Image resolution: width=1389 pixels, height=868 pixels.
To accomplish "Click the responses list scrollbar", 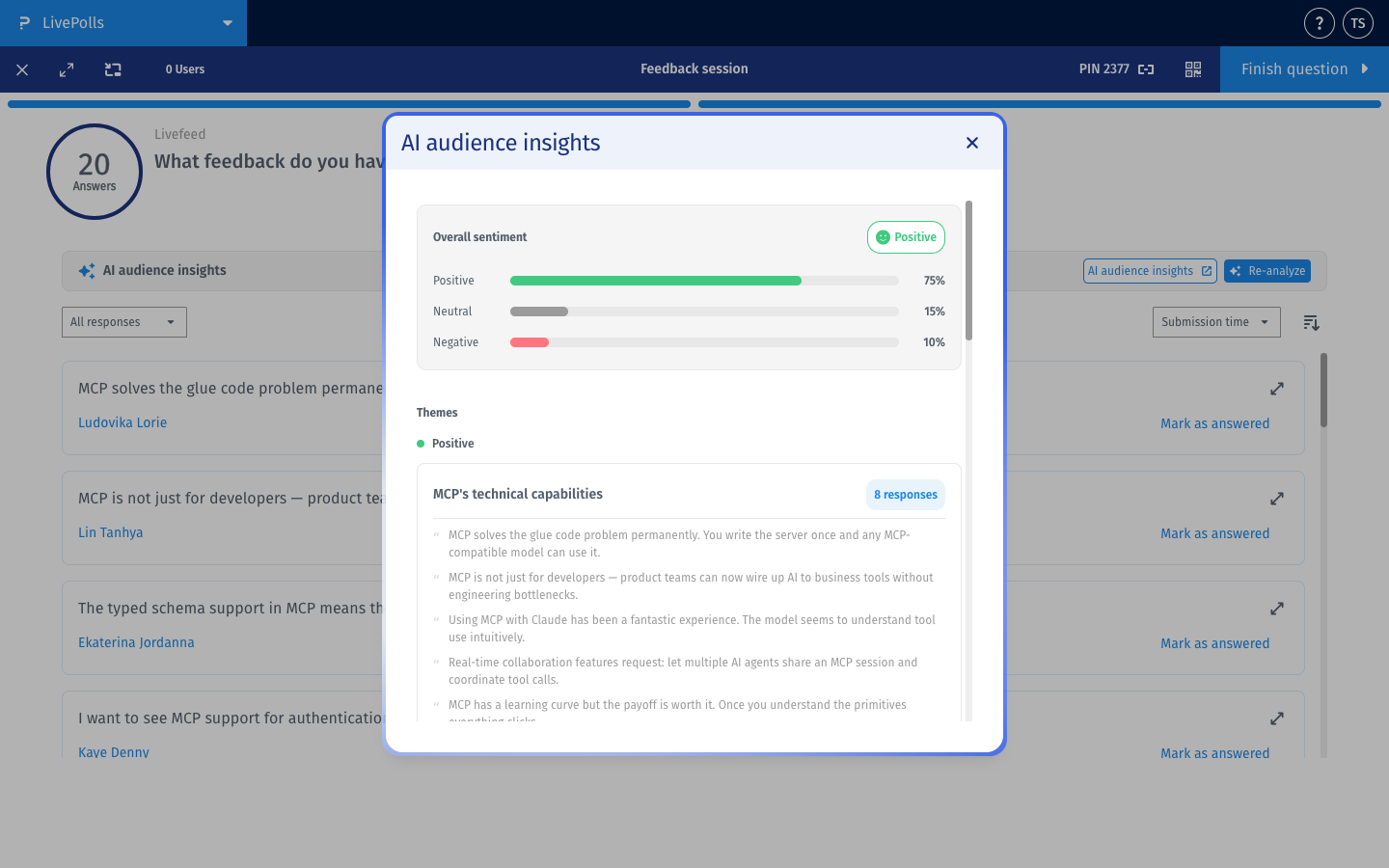I will 1323,390.
